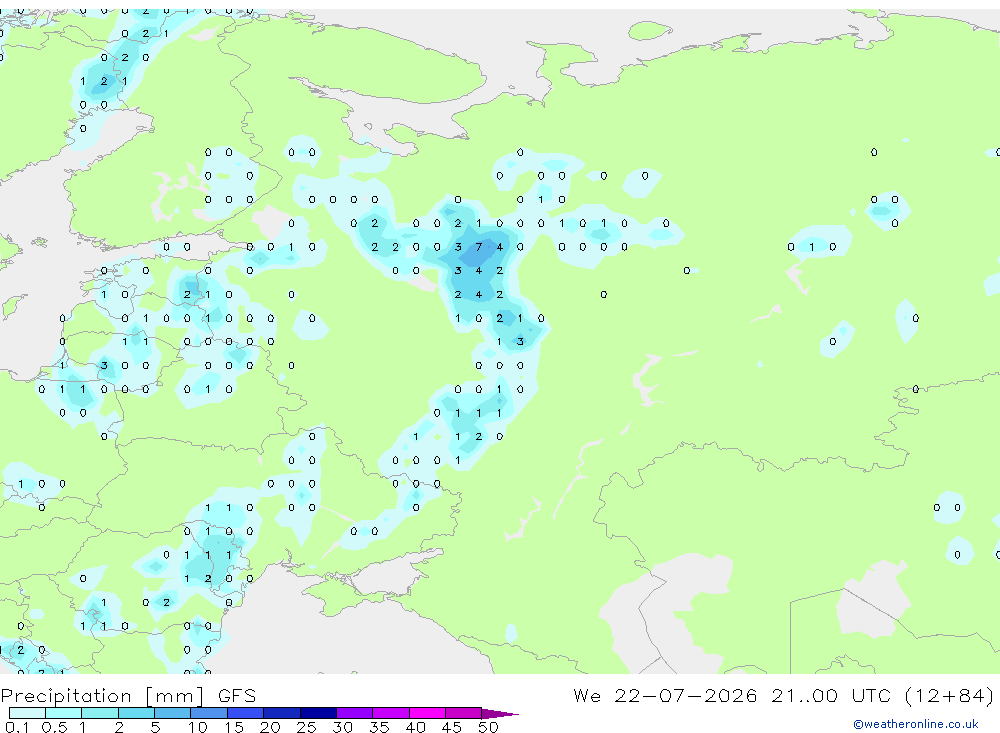Click the 30–35 mm purple swatch

(355, 713)
